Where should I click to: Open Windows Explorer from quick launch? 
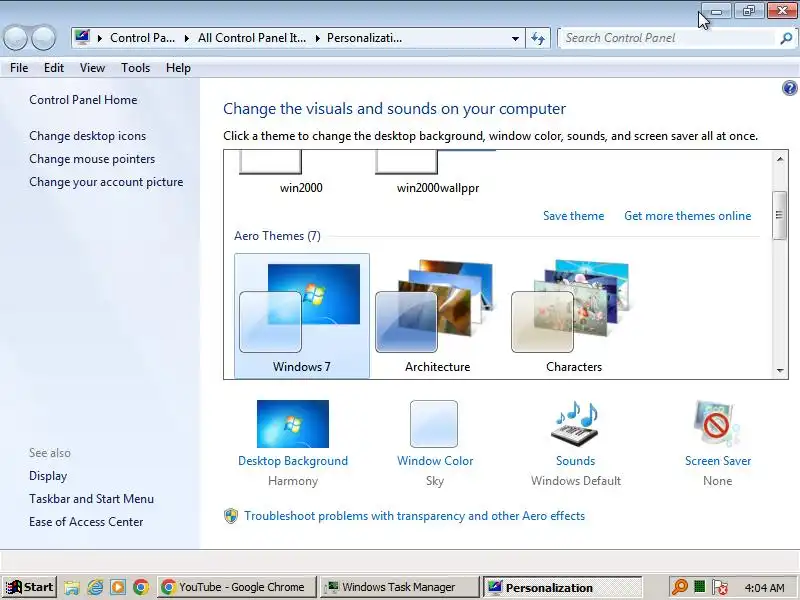[72, 587]
